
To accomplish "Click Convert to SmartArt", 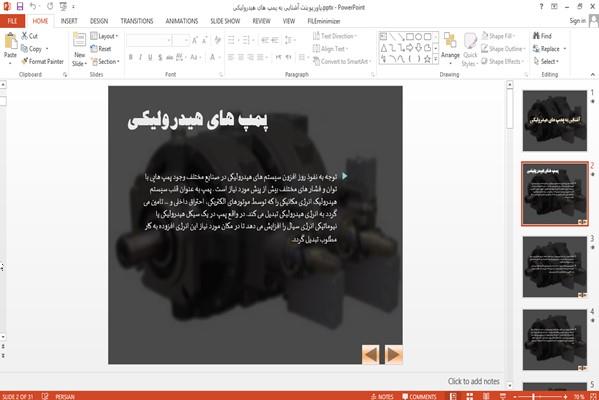I will (x=341, y=61).
